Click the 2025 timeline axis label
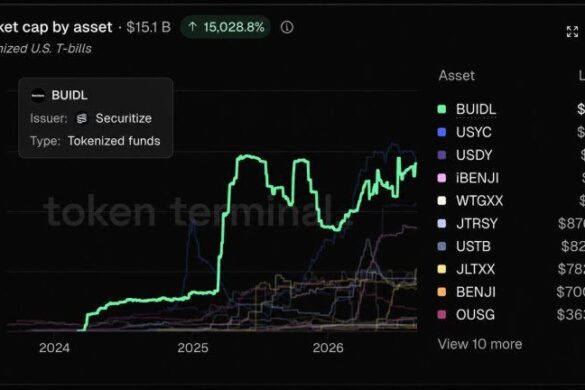The height and width of the screenshot is (390, 585). pos(193,348)
